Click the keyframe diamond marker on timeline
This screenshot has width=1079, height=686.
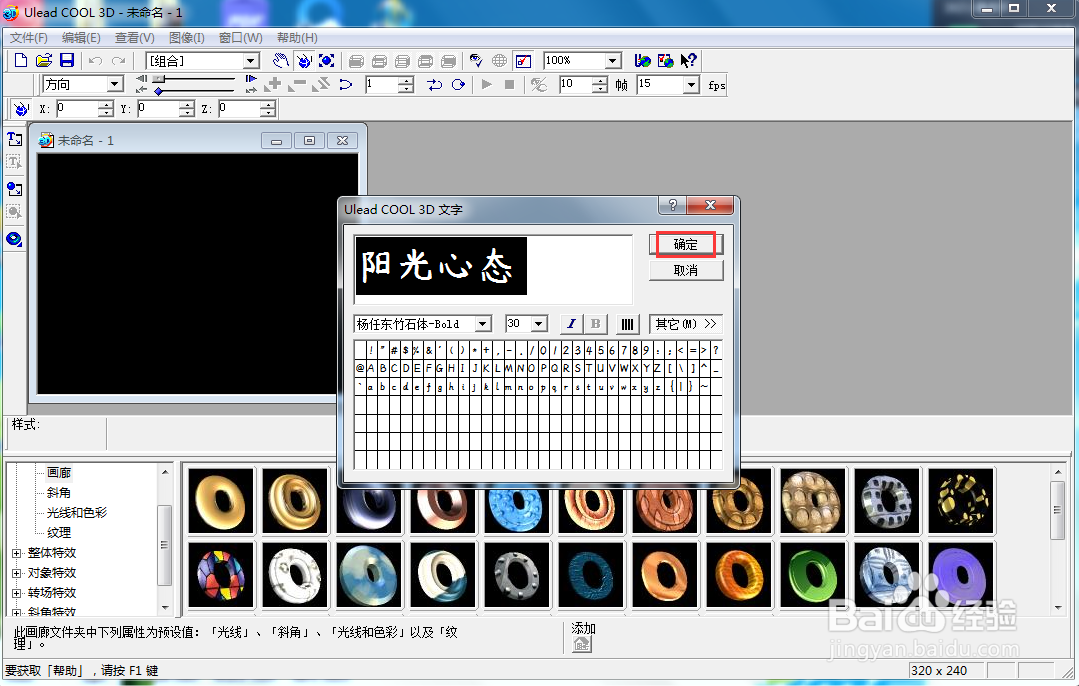coord(158,91)
